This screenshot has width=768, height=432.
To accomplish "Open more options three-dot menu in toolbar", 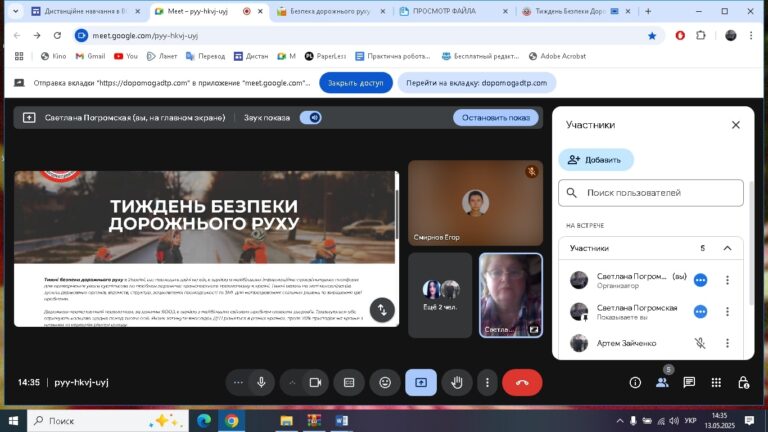I will [x=487, y=383].
